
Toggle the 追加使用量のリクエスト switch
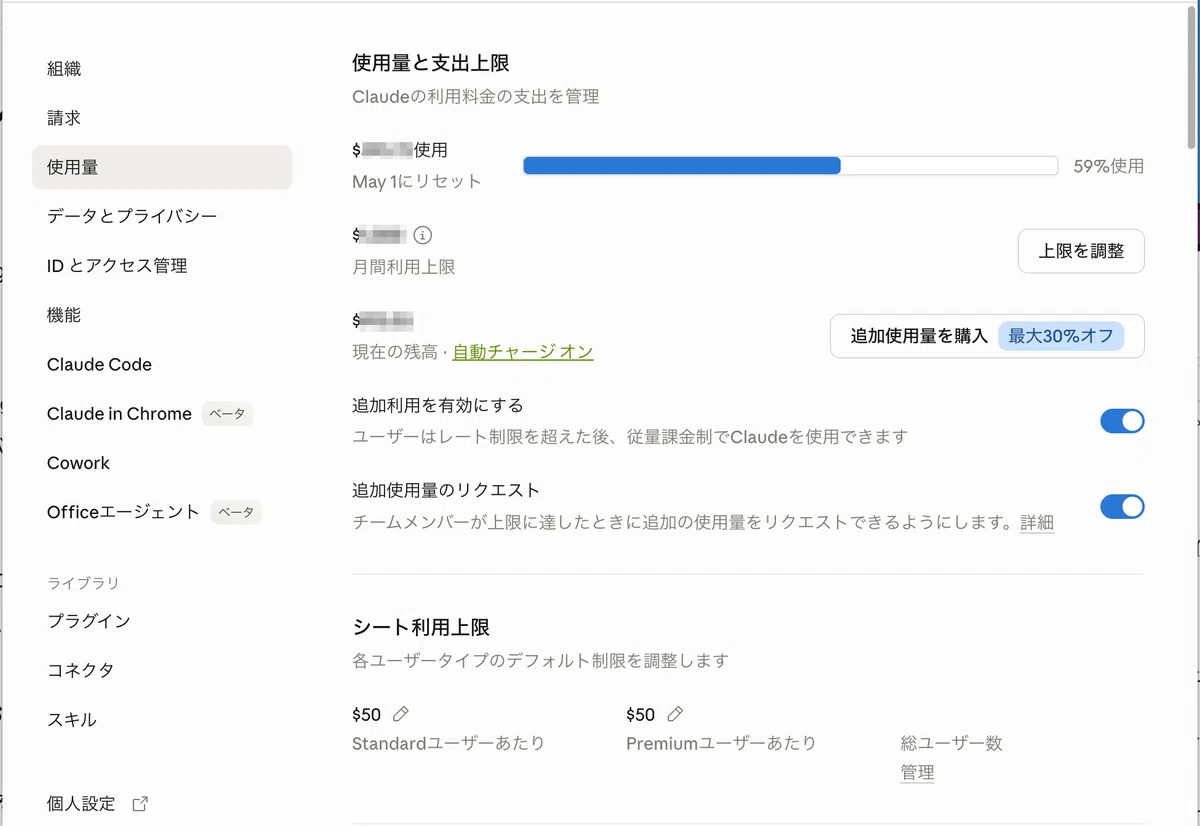[x=1122, y=506]
